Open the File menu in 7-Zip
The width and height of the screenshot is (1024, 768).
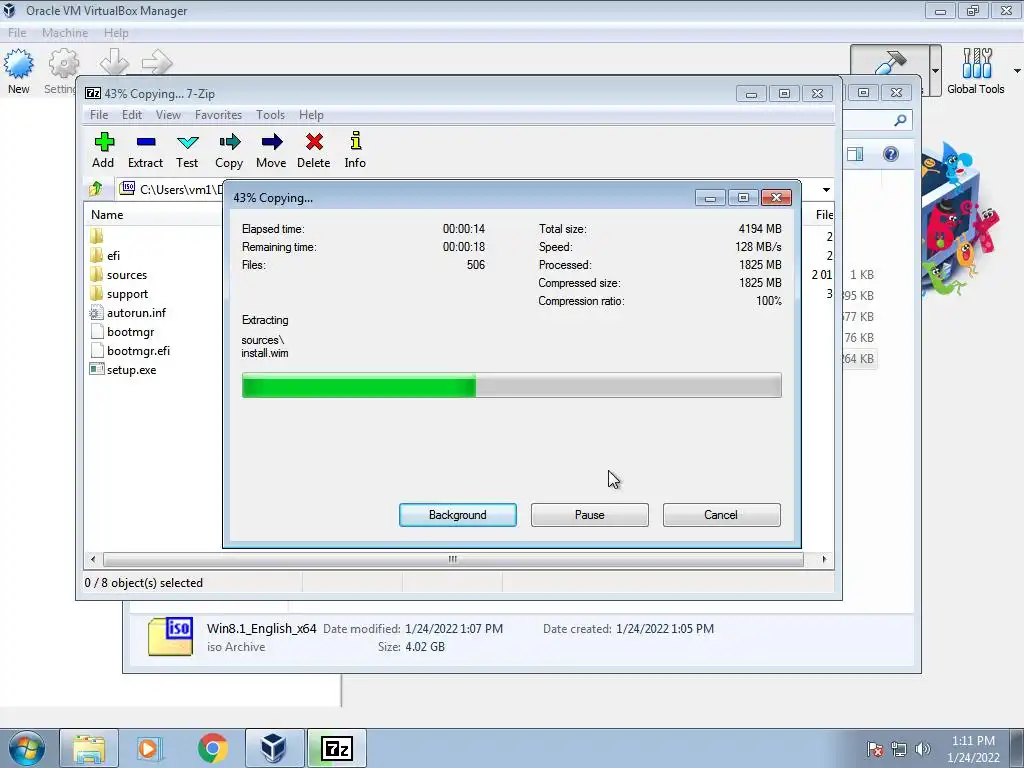99,115
